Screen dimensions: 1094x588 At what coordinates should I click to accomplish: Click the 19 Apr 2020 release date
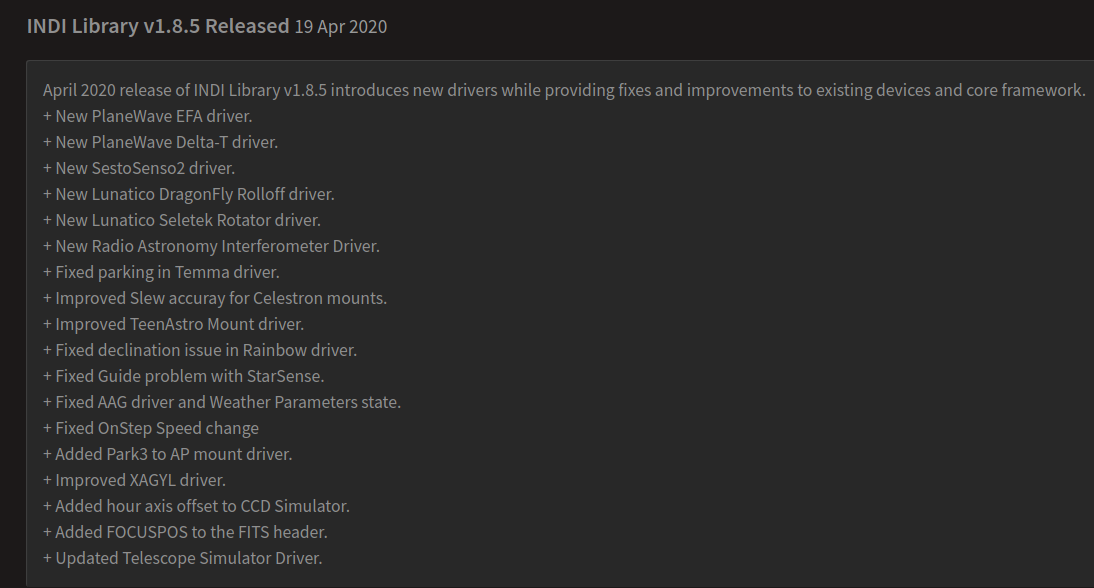340,27
